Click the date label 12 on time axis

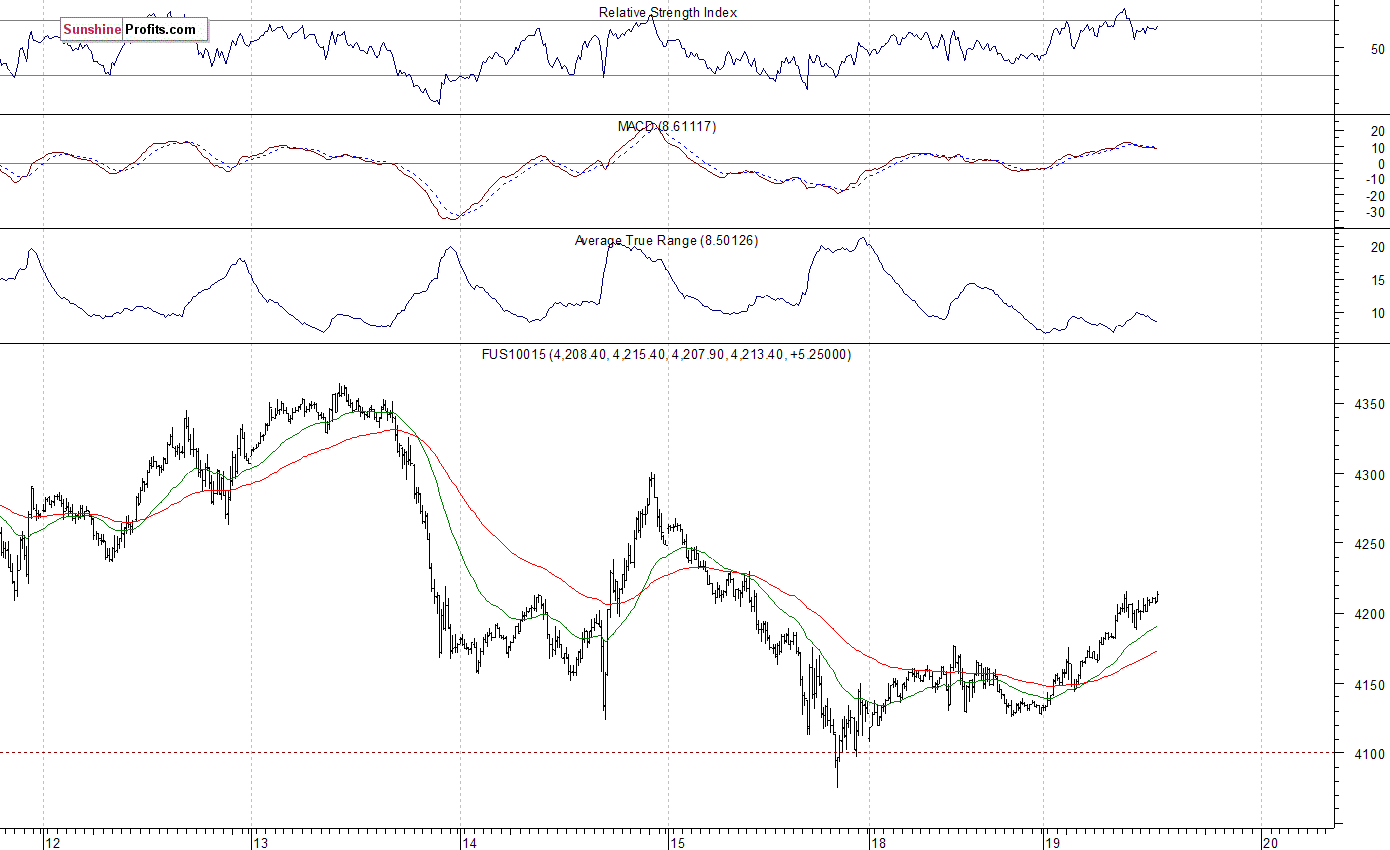(53, 842)
